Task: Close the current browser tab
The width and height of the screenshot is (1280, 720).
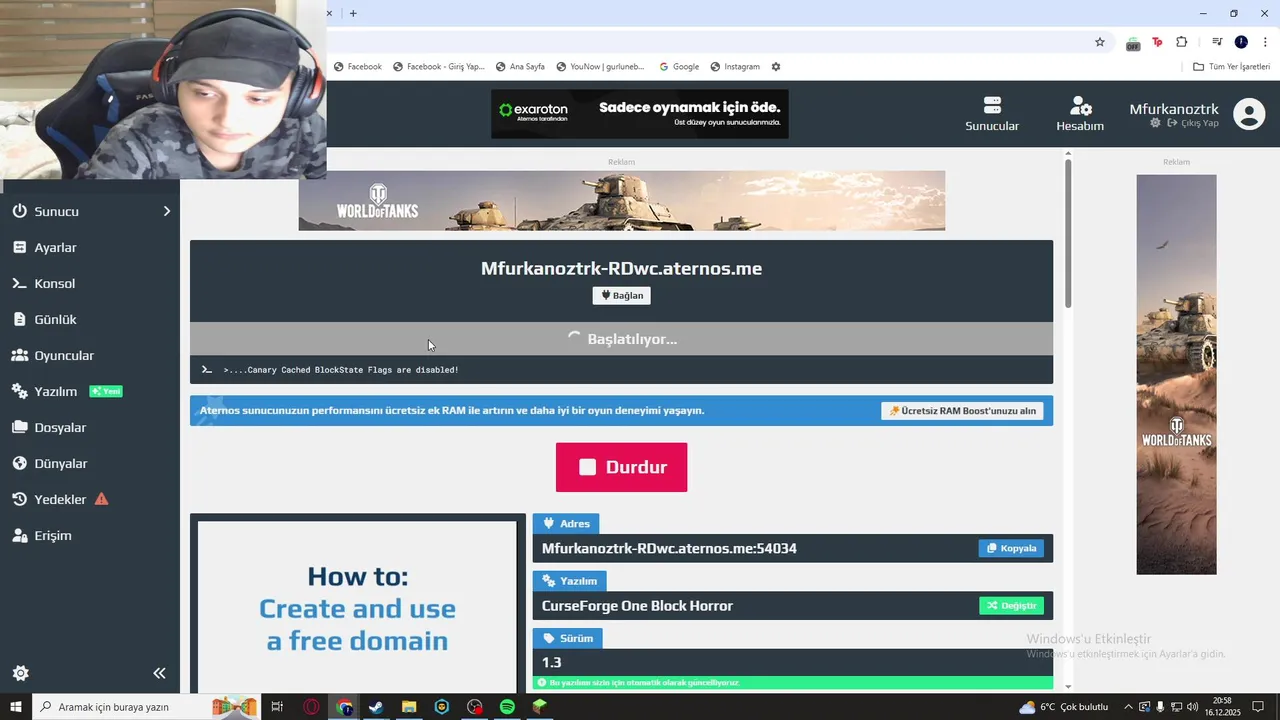Action: [329, 13]
